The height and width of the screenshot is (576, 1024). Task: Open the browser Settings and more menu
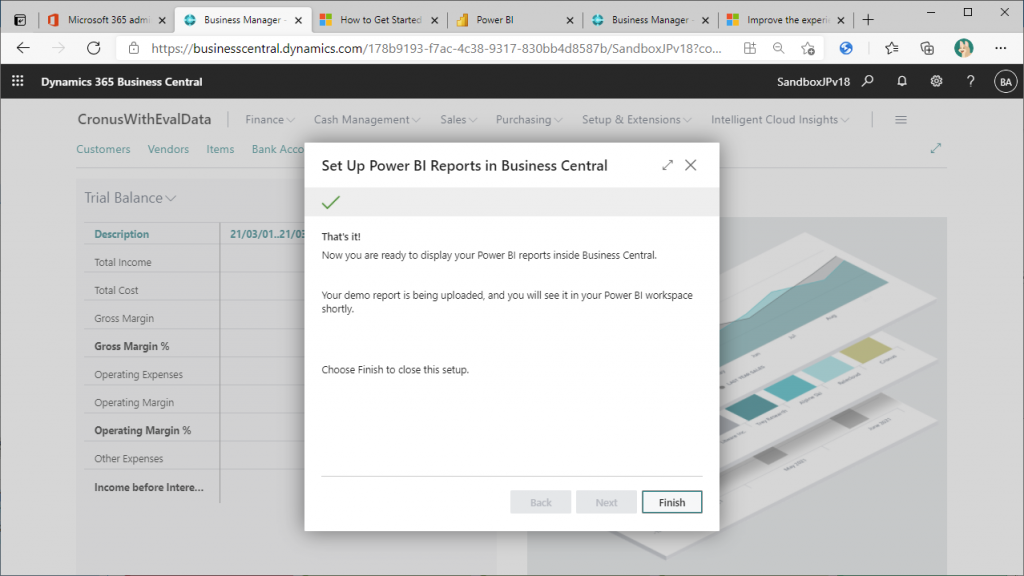click(x=1000, y=48)
